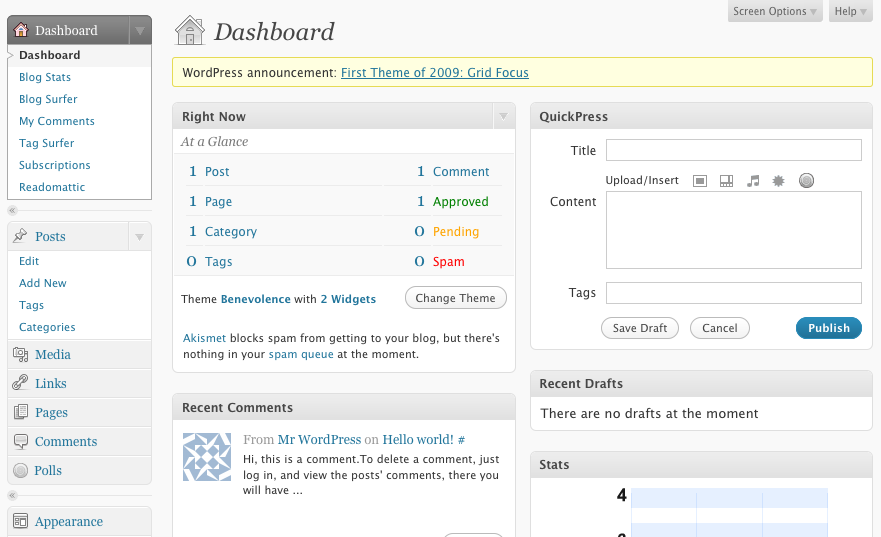Click the QuickPress widget header
Screen dimensions: 881x537
701,116
